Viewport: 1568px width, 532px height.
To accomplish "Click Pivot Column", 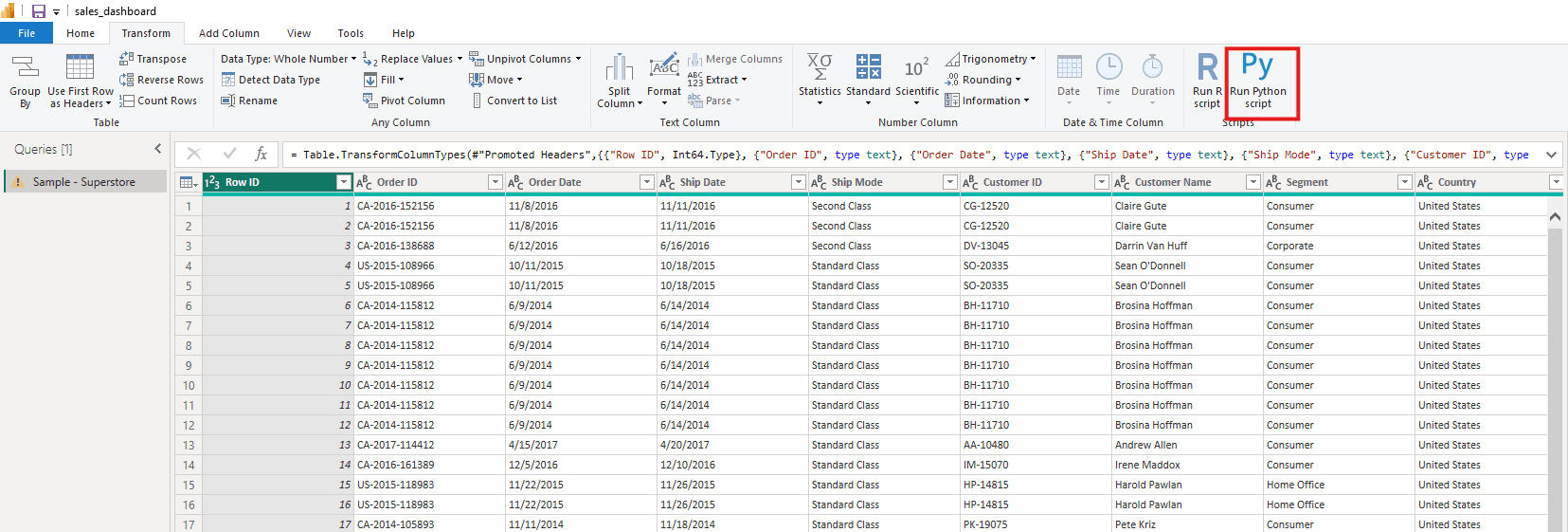I will [x=404, y=101].
